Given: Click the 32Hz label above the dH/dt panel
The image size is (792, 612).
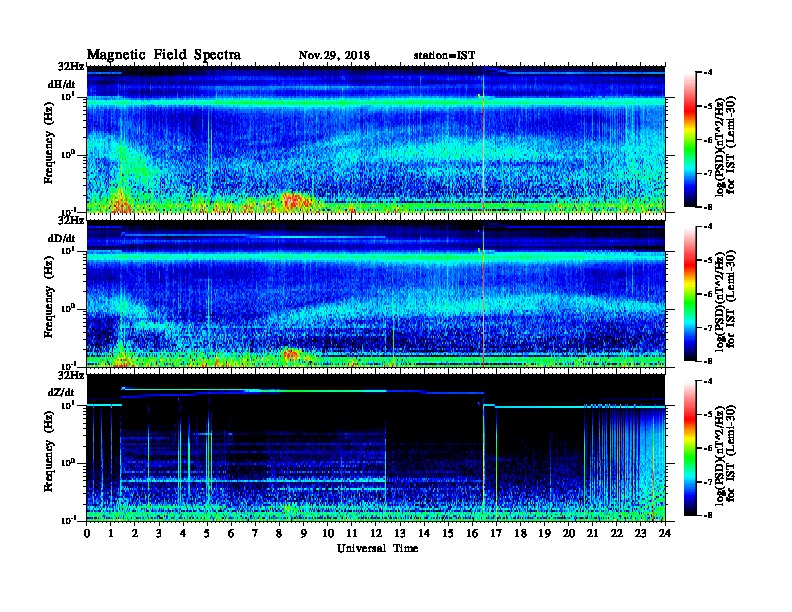Looking at the screenshot, I should [x=71, y=66].
